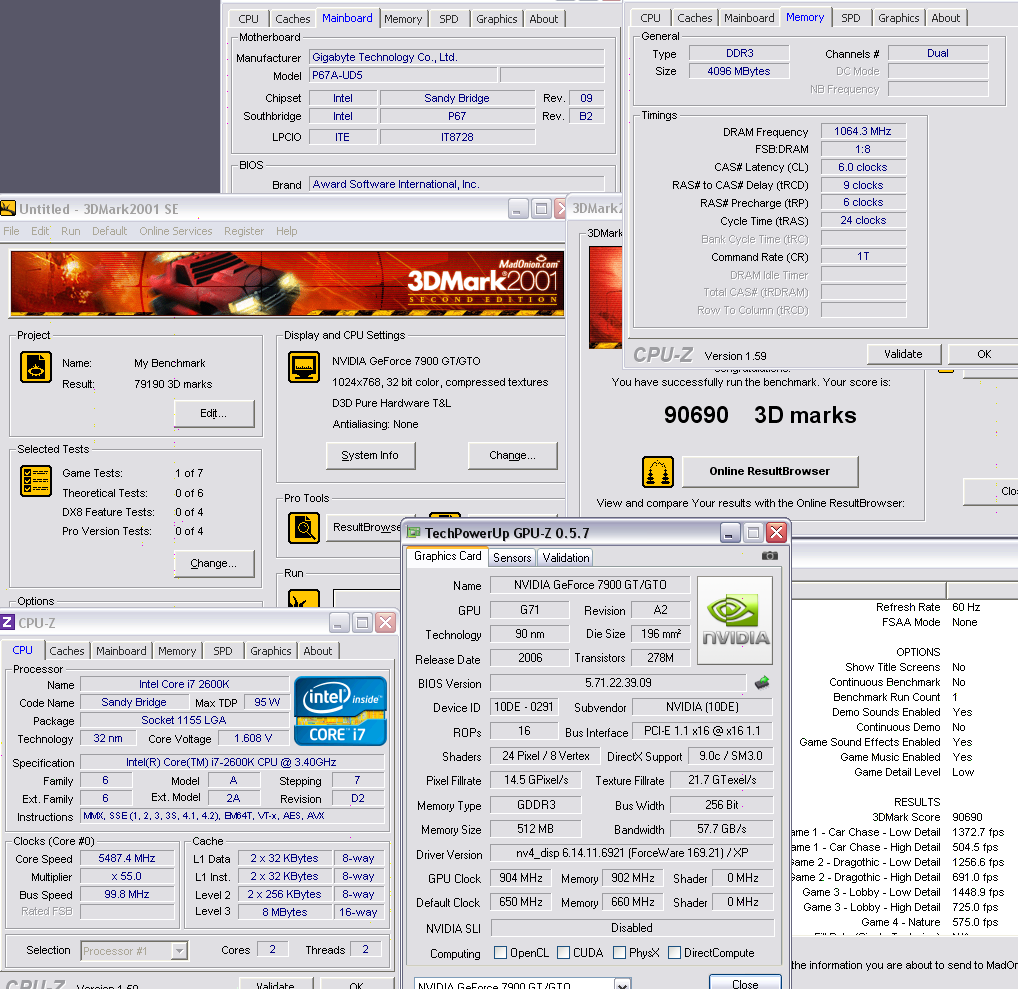
Task: Click the GPU-Z screenshot camera icon
Action: (769, 556)
